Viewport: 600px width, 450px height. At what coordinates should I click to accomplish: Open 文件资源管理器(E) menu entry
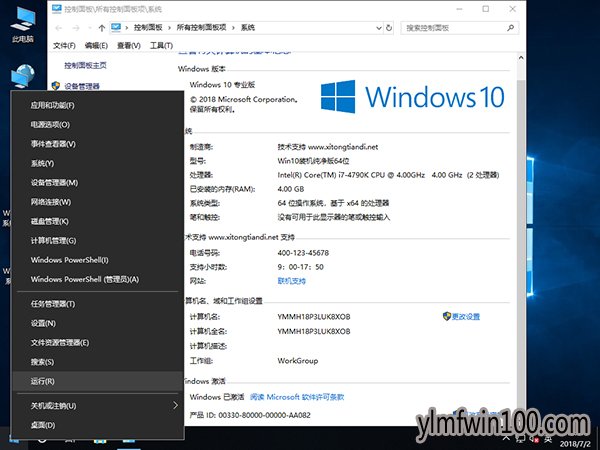click(x=60, y=343)
